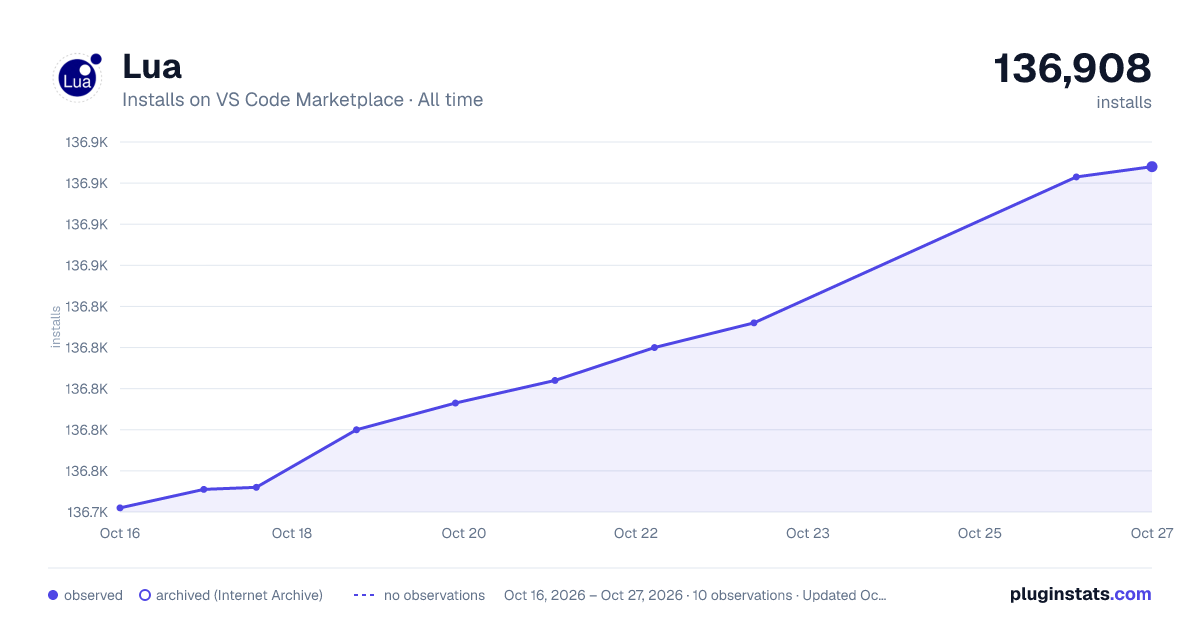Select the first data point at Oct 16
This screenshot has height=630, width=1200.
120,508
